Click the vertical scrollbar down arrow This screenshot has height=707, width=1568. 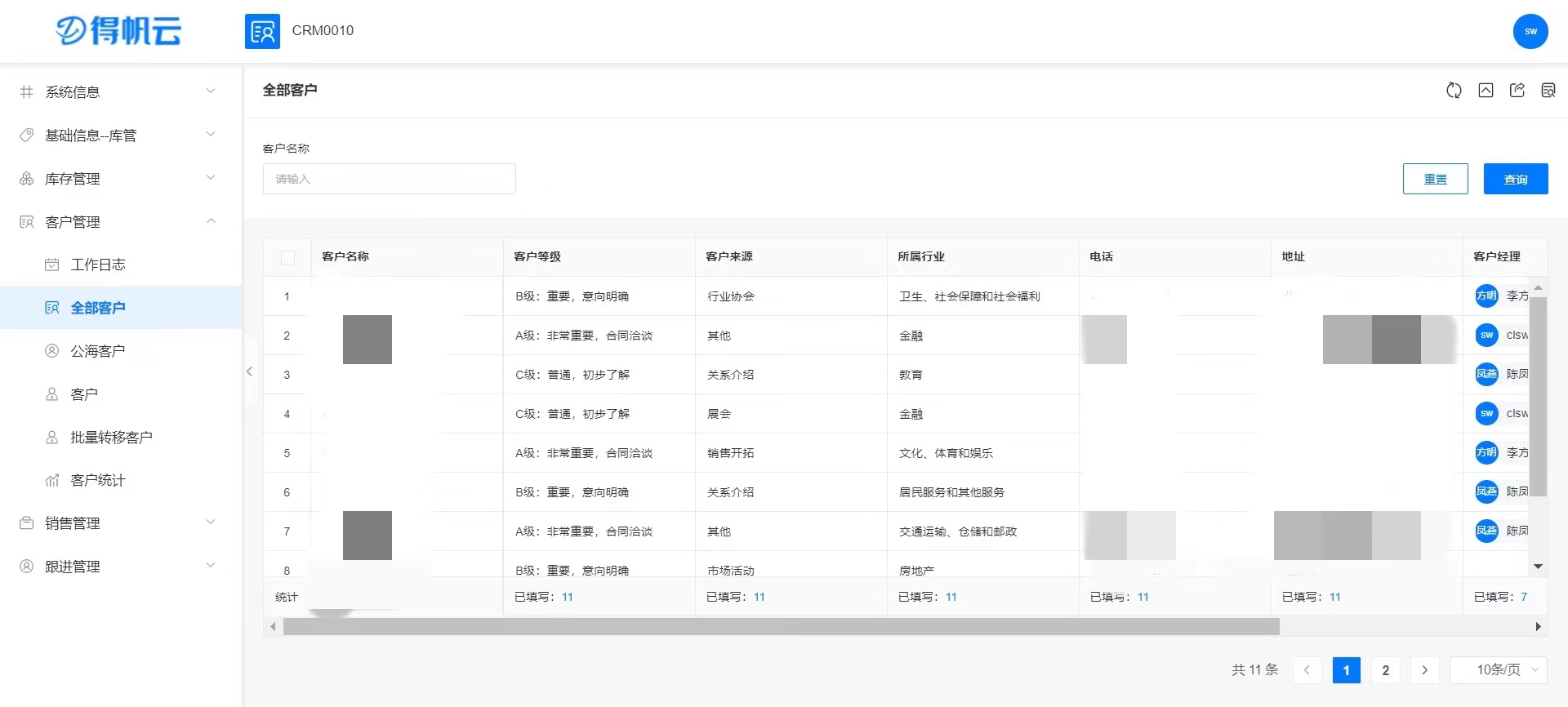tap(1538, 567)
